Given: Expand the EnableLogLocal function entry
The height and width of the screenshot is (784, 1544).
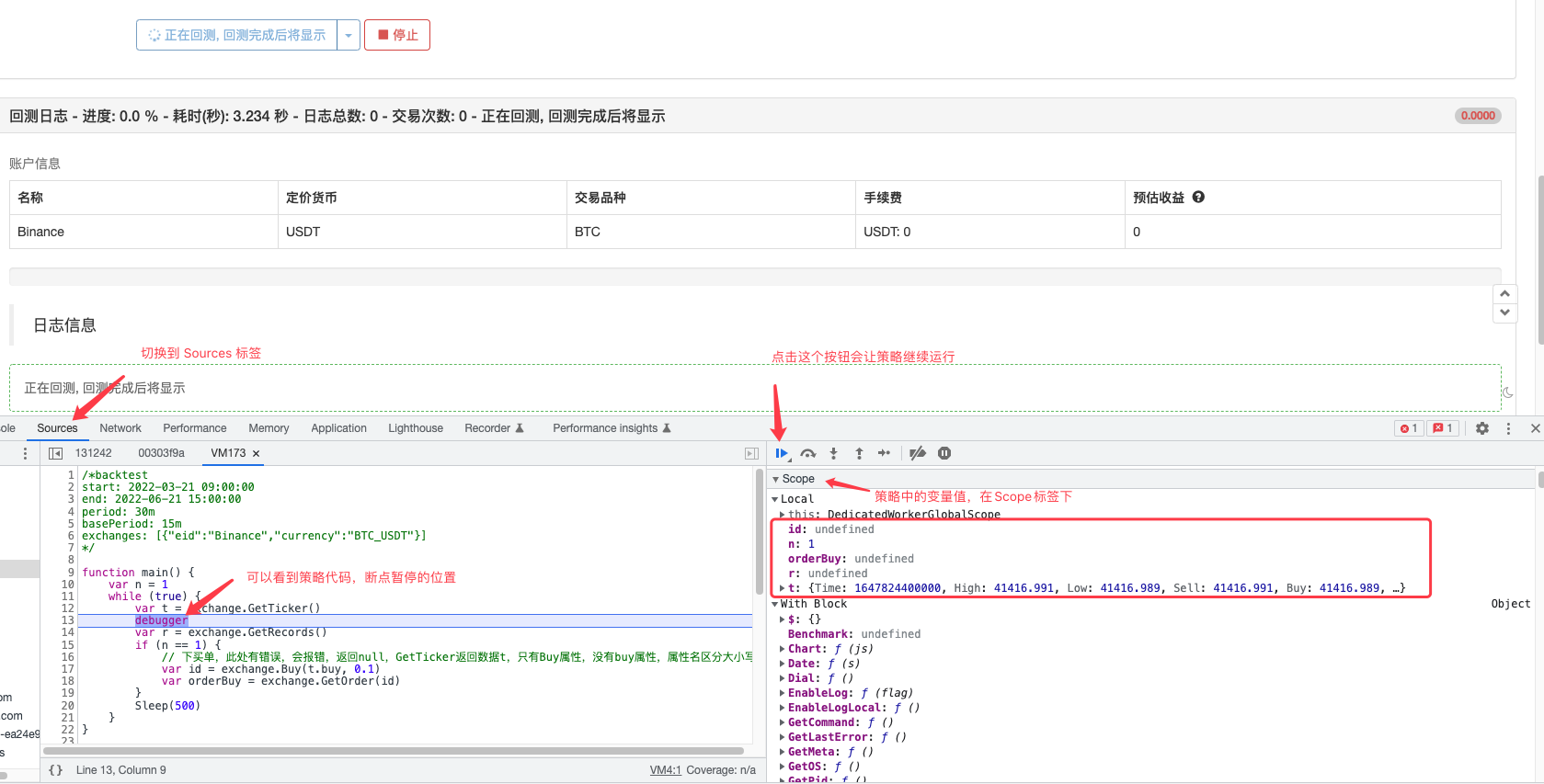Looking at the screenshot, I should click(783, 708).
